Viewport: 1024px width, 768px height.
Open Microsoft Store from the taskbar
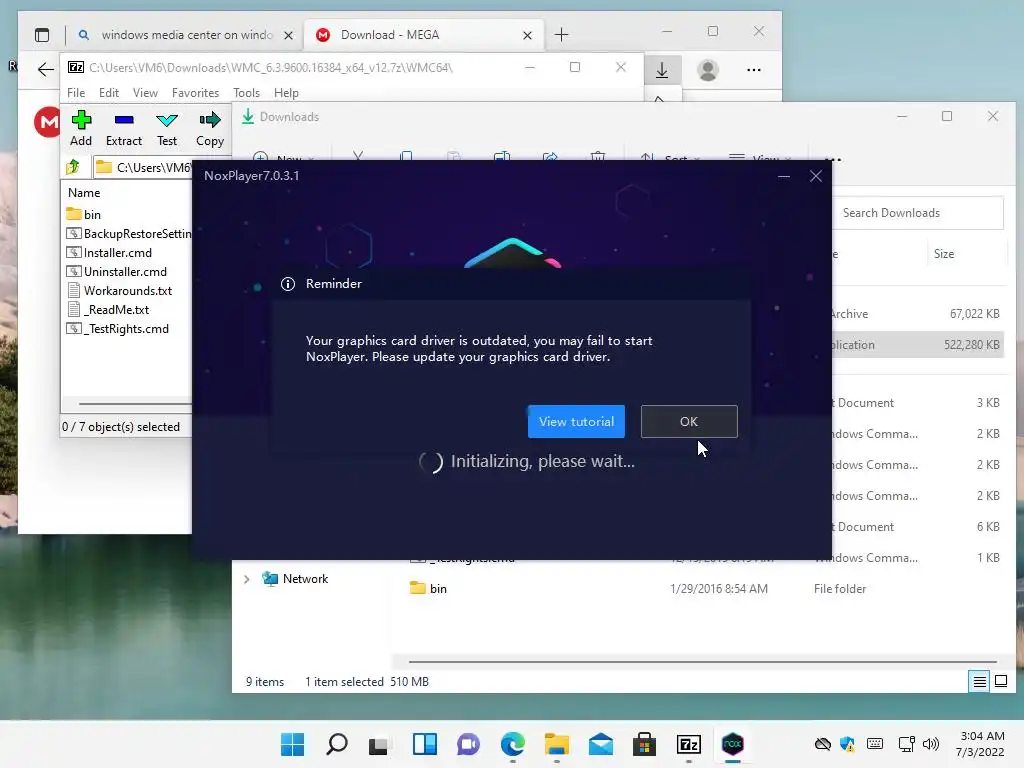pyautogui.click(x=645, y=744)
